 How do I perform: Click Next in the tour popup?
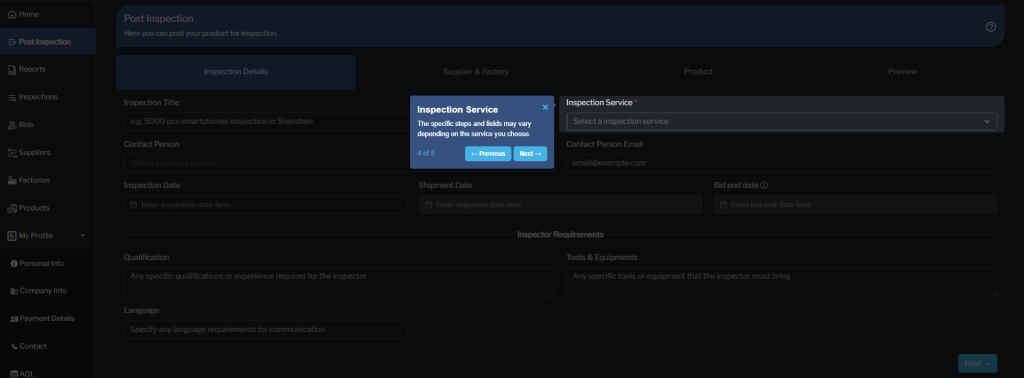530,154
